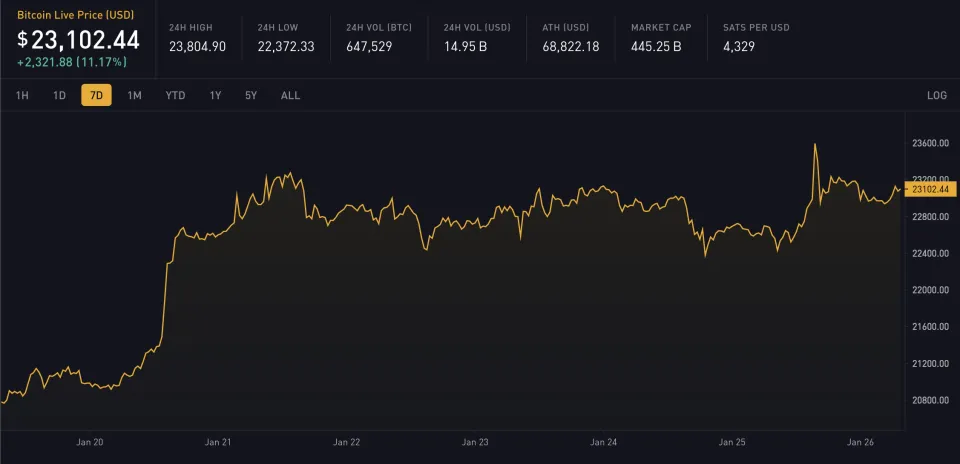Show the 1M price history

[x=134, y=95]
